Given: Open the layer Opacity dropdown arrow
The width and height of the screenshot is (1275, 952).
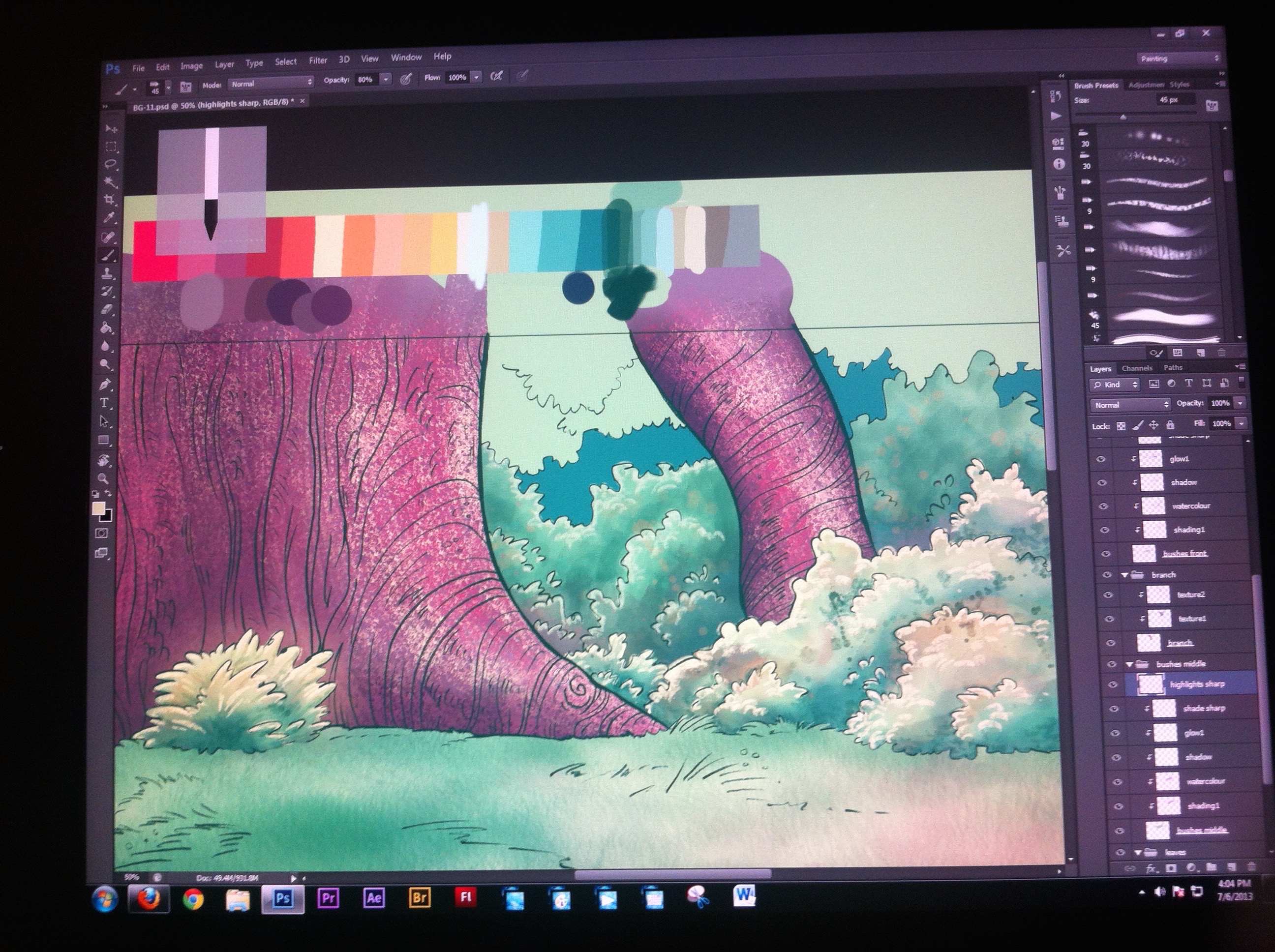Looking at the screenshot, I should pyautogui.click(x=1240, y=403).
